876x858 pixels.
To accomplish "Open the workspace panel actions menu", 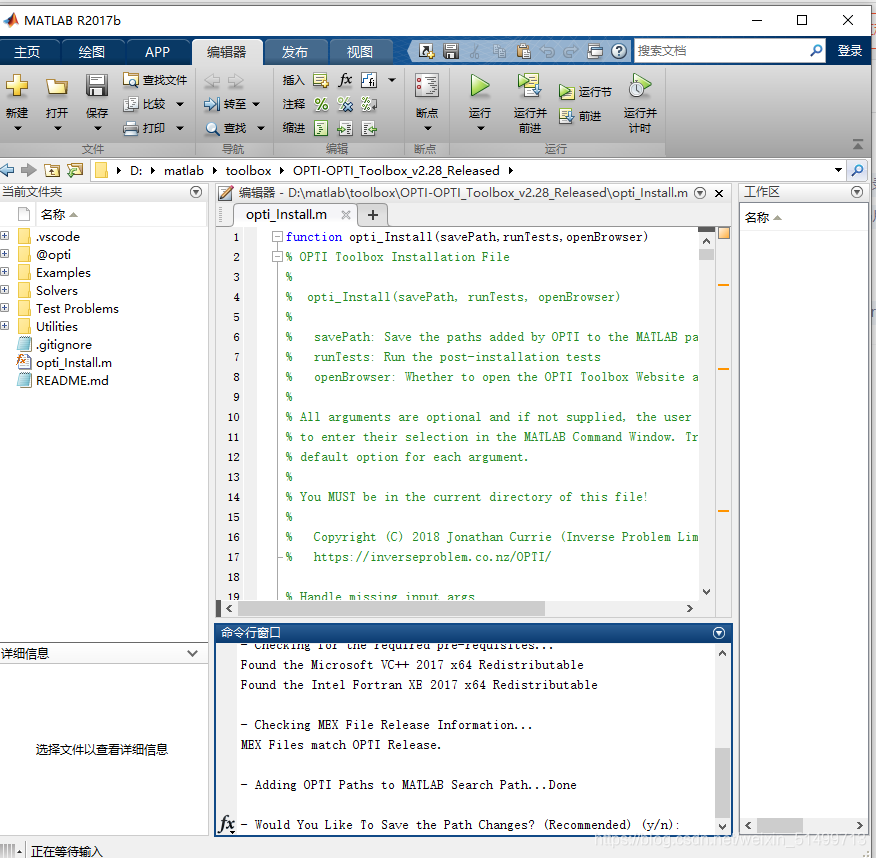I will [857, 192].
